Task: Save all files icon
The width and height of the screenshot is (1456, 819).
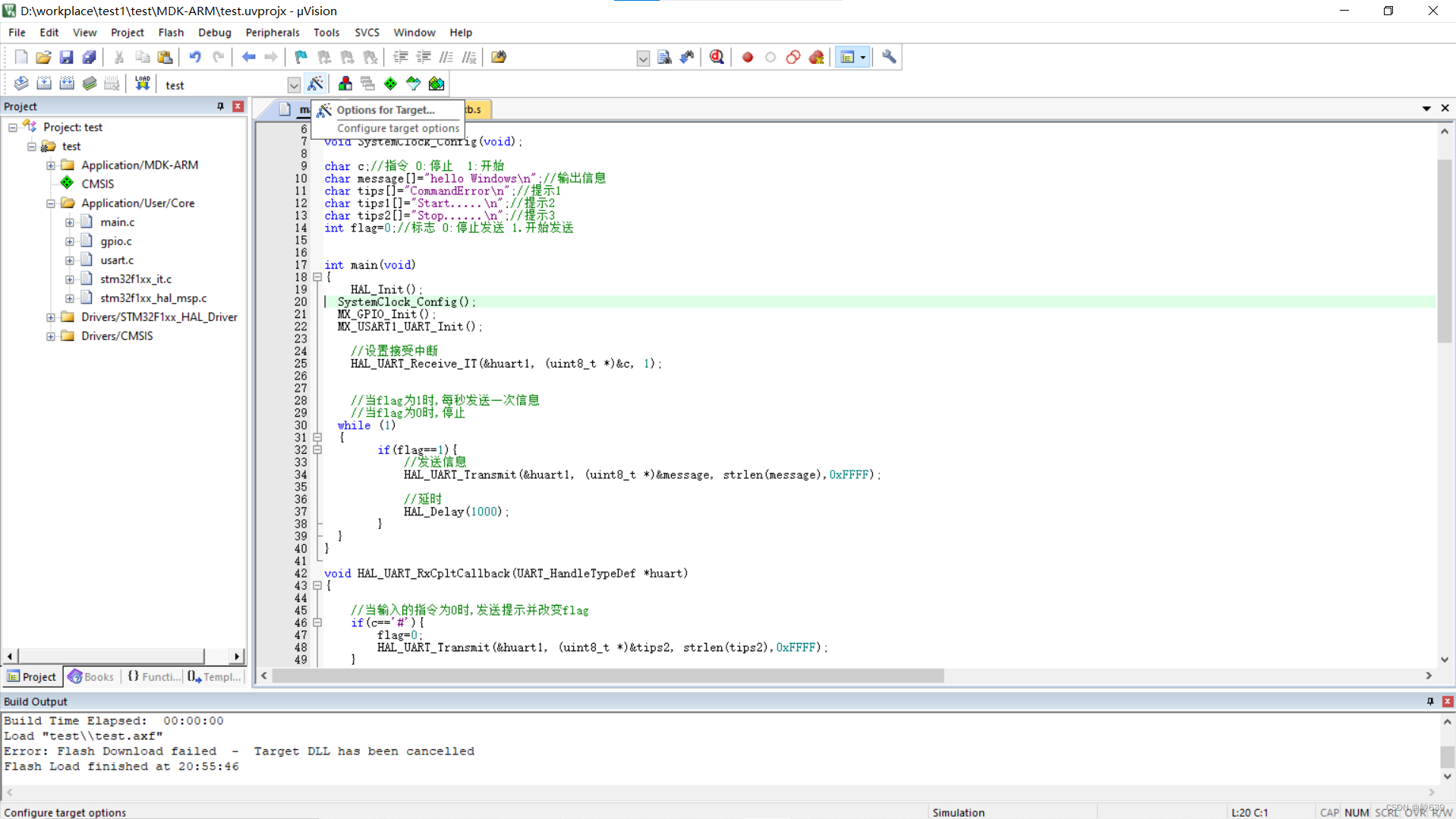Action: point(89,57)
